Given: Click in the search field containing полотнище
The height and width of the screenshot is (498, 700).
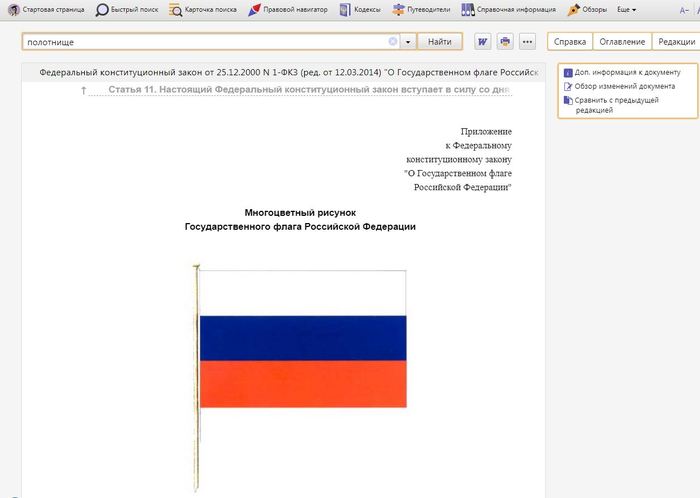Looking at the screenshot, I should (x=200, y=43).
